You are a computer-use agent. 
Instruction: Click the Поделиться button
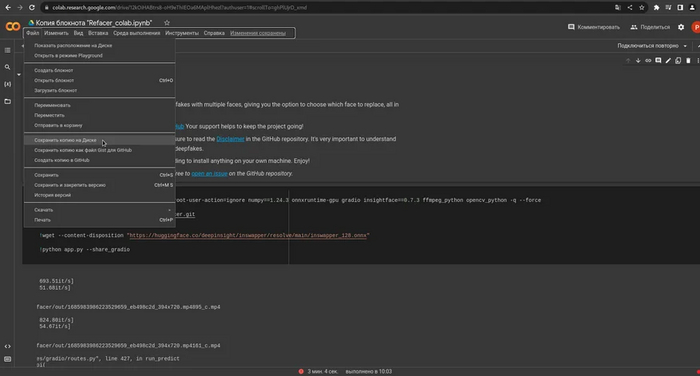coord(650,27)
